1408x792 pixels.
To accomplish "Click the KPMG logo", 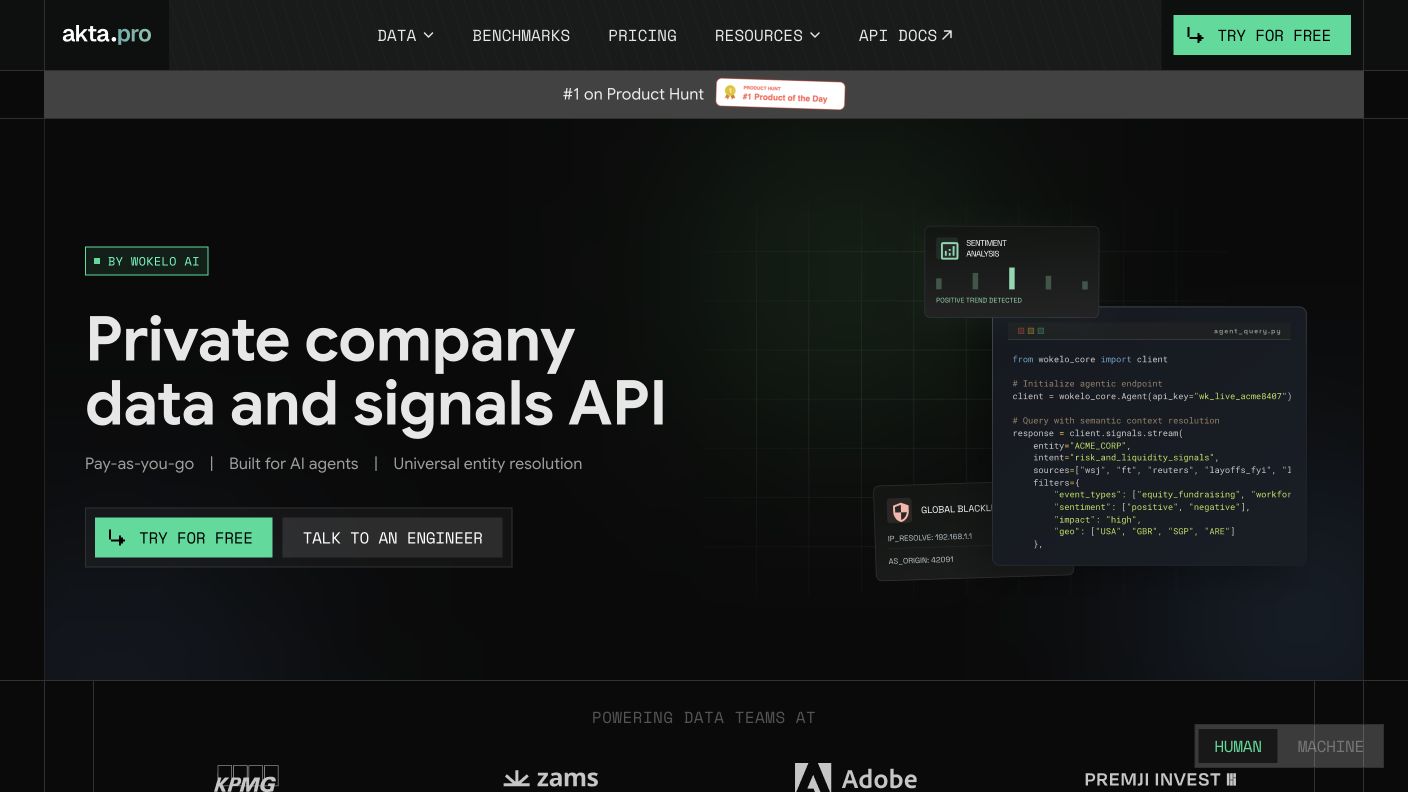I will click(x=246, y=778).
